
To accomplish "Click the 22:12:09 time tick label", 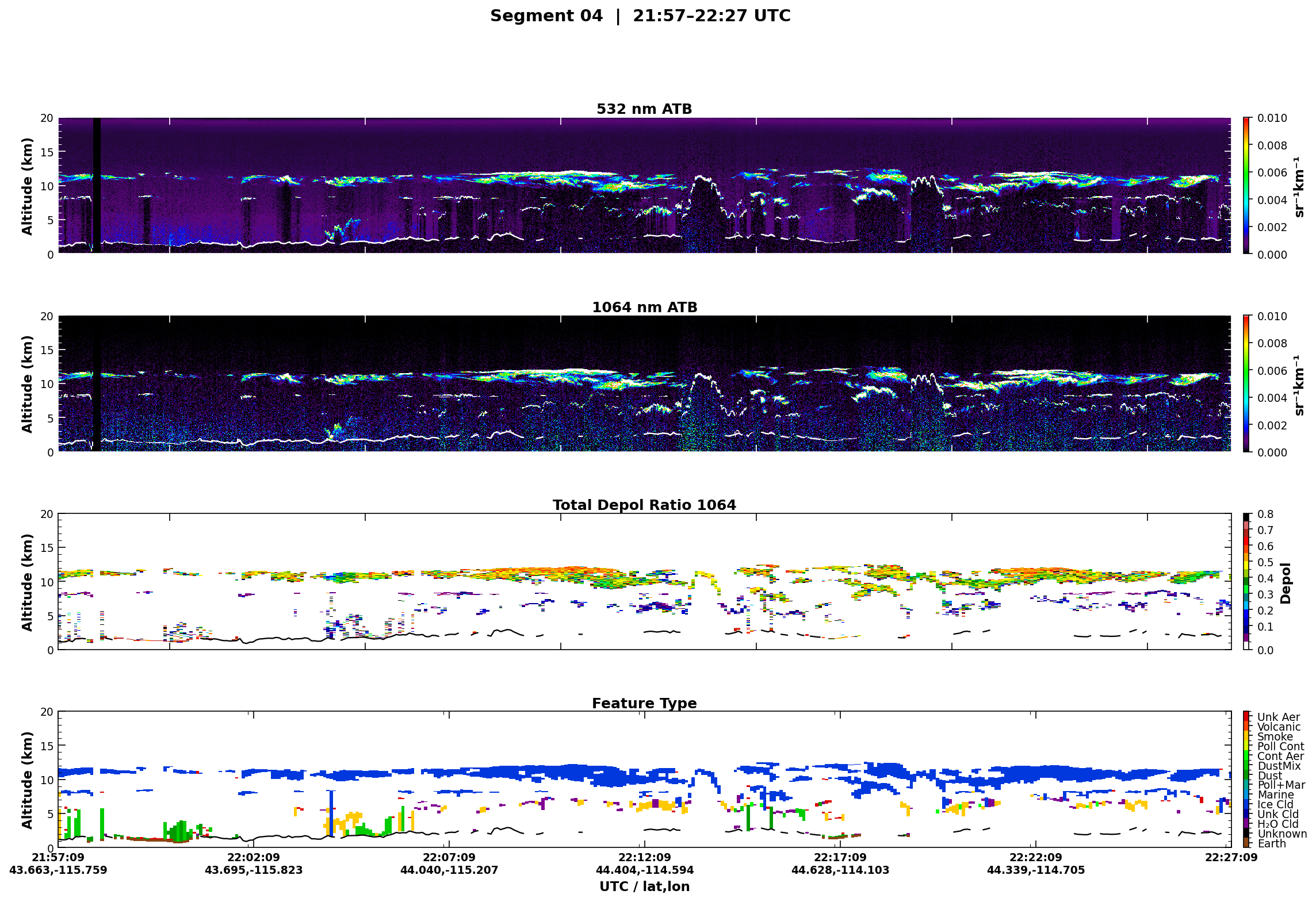I will [645, 857].
